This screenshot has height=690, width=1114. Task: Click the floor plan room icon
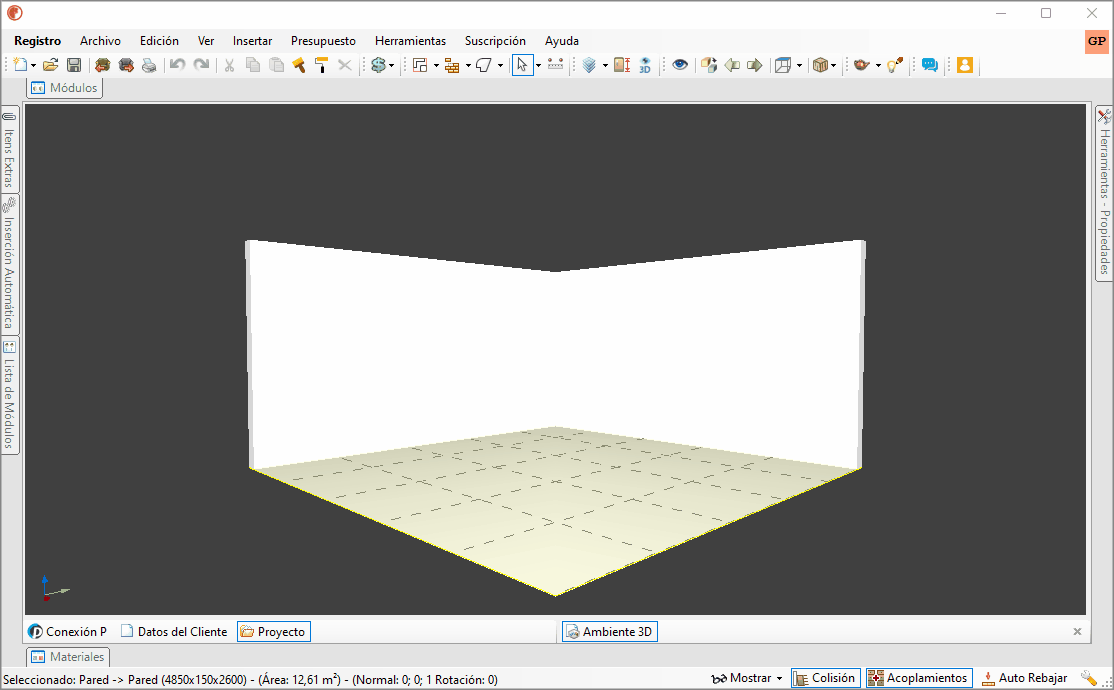(421, 65)
